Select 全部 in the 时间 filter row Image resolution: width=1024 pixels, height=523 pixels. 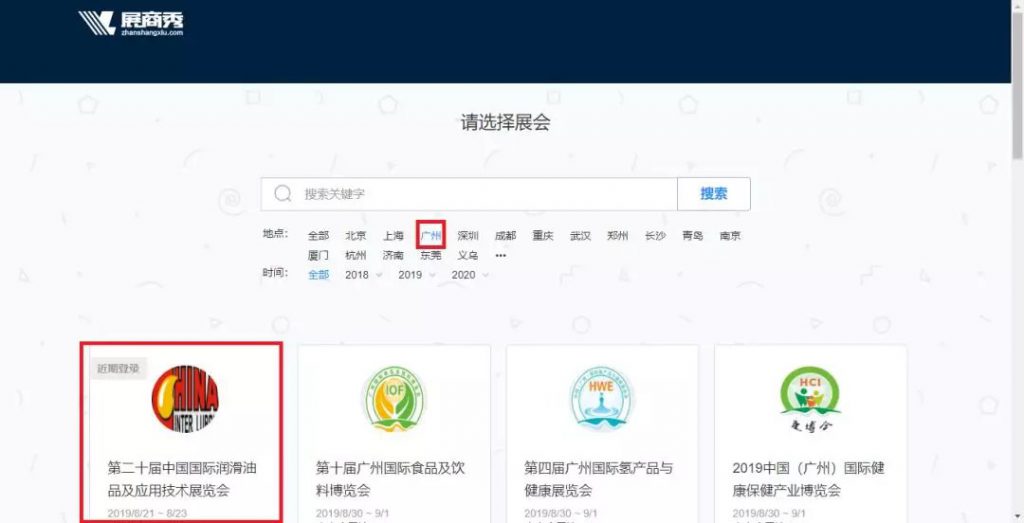click(x=319, y=275)
